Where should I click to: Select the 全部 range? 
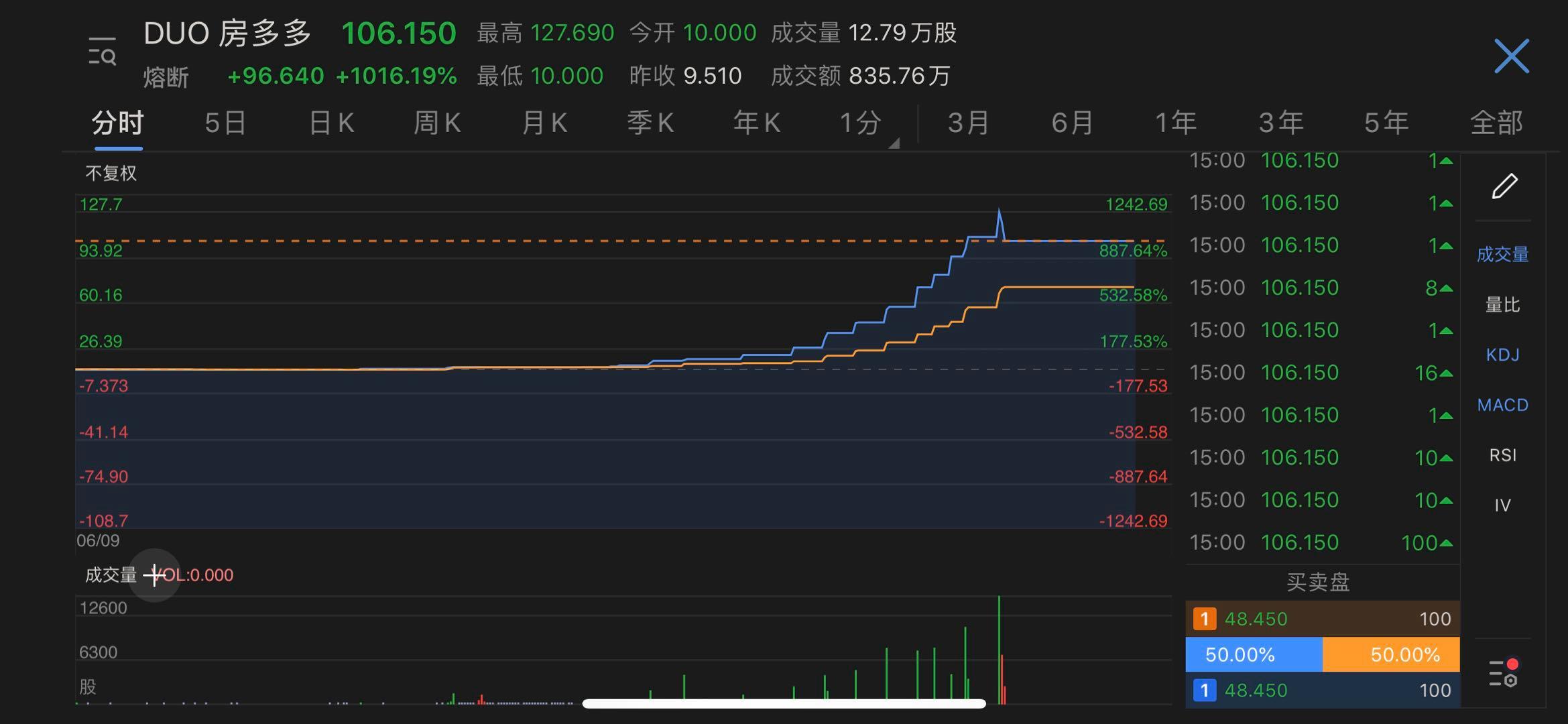click(x=1496, y=123)
